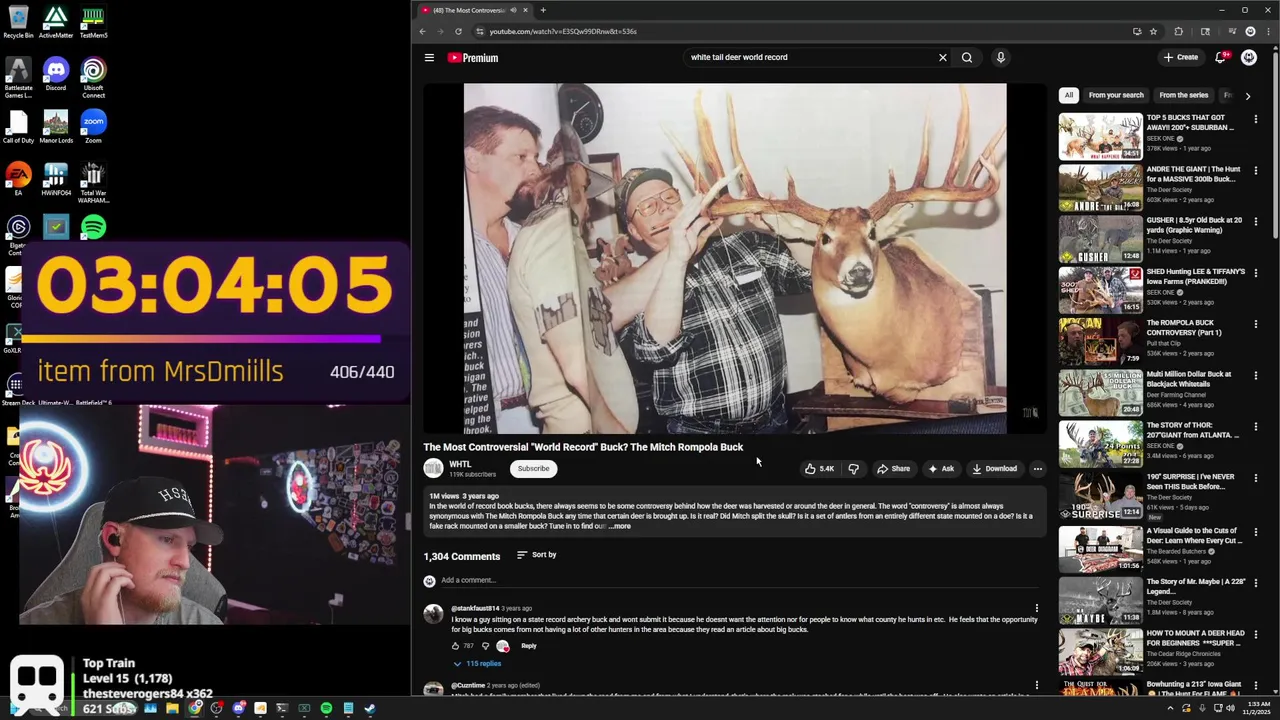The image size is (1280, 720).
Task: Open Chrome extensions puzzle icon
Action: point(1178,32)
